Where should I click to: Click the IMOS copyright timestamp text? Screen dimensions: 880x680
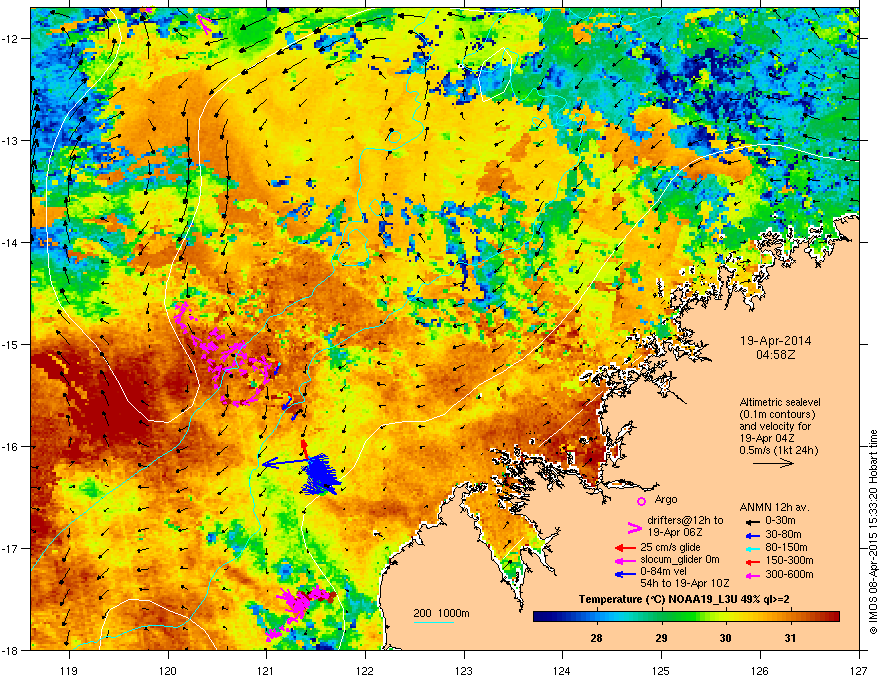(x=873, y=532)
